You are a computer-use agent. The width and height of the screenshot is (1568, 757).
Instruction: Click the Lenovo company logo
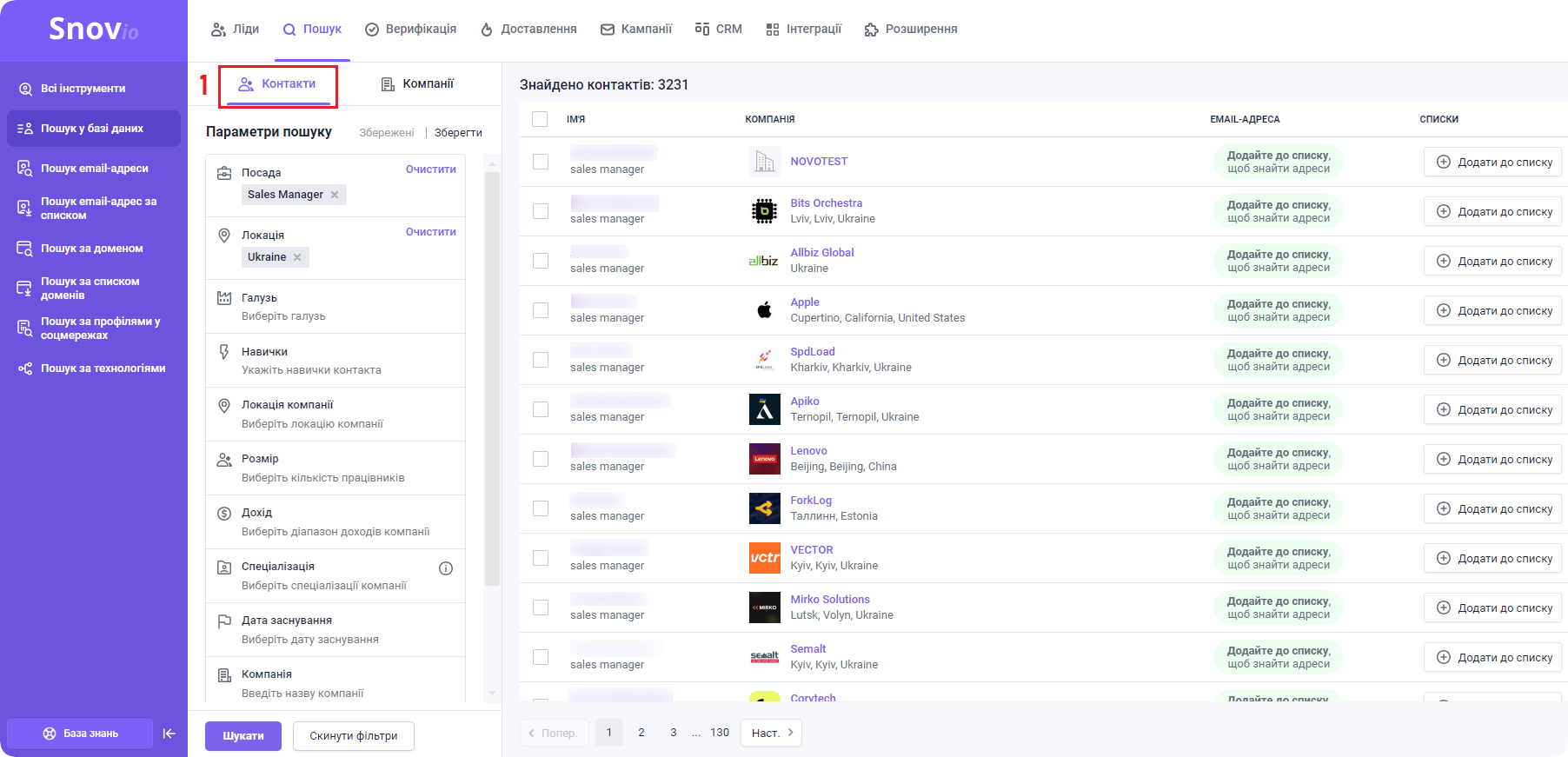(x=765, y=459)
